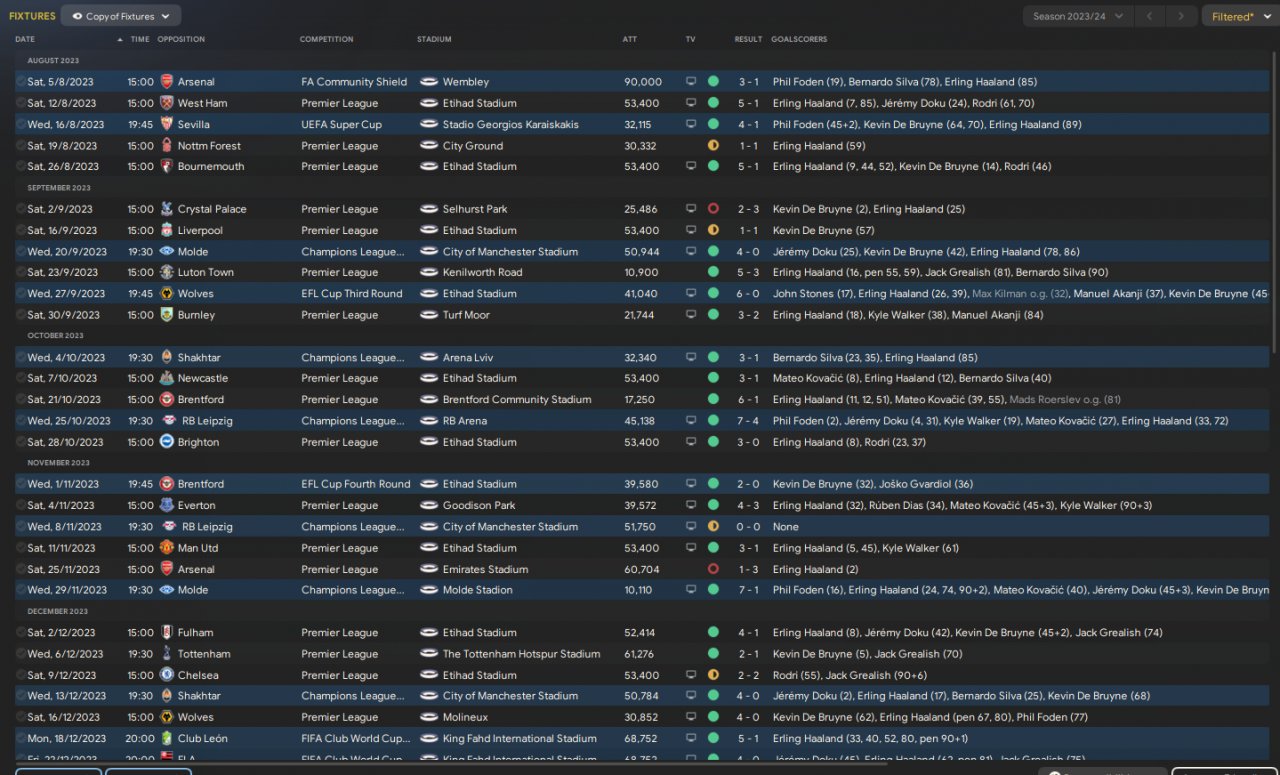Toggle the tick circle beside Sat, 28/10/2023
Image resolution: width=1280 pixels, height=775 pixels.
(x=21, y=442)
